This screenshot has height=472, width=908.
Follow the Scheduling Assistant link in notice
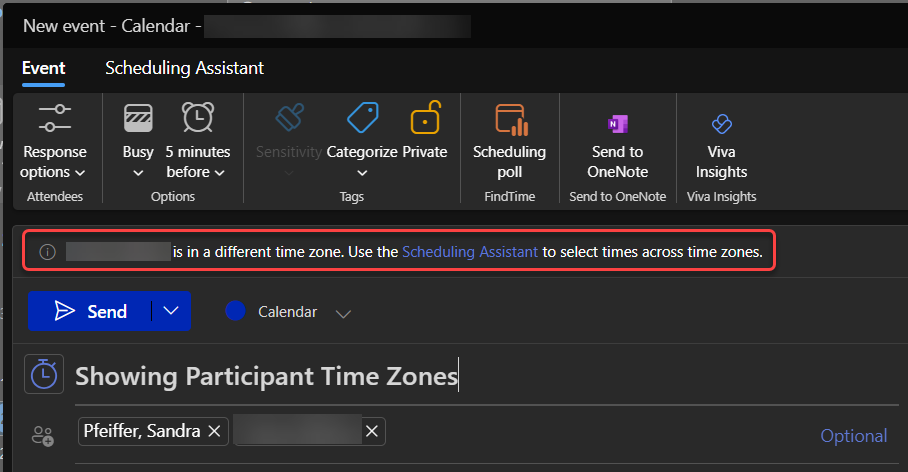coord(470,253)
